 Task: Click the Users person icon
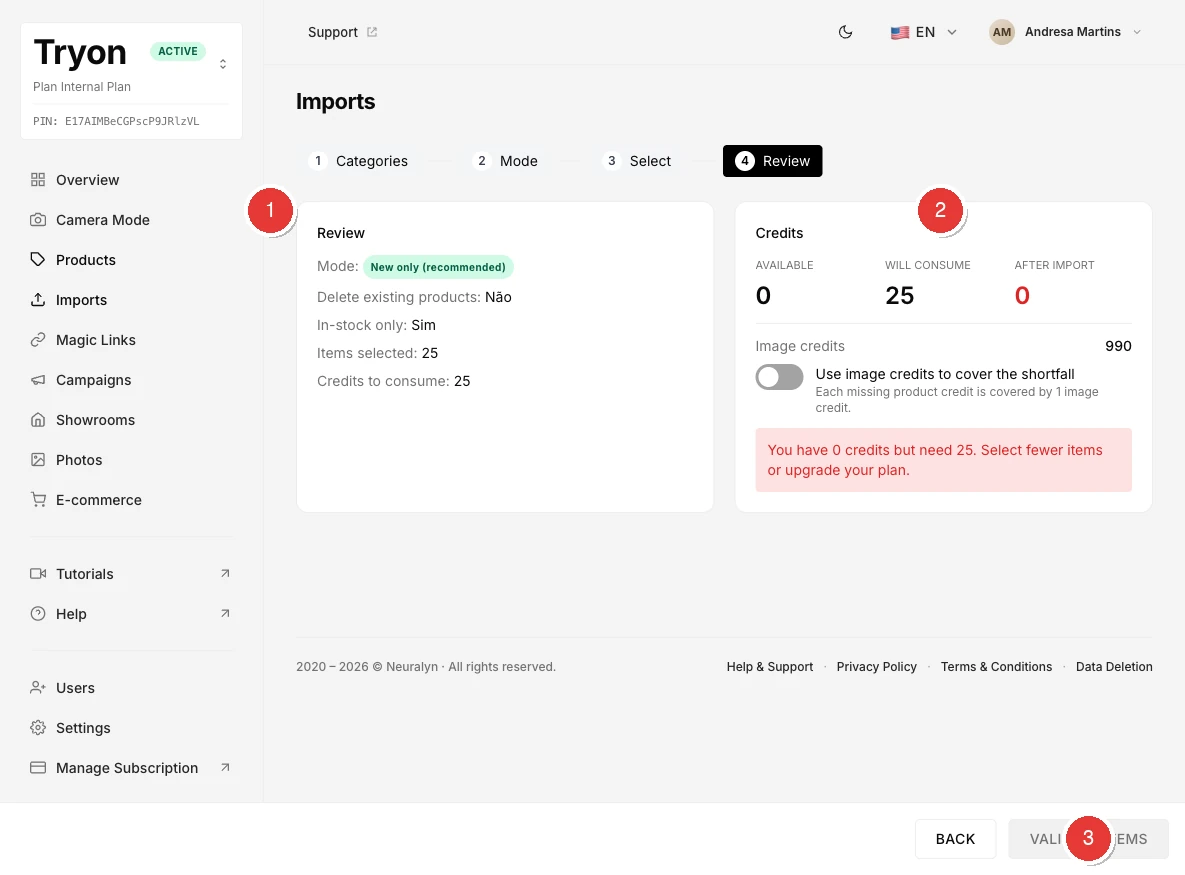(x=38, y=688)
